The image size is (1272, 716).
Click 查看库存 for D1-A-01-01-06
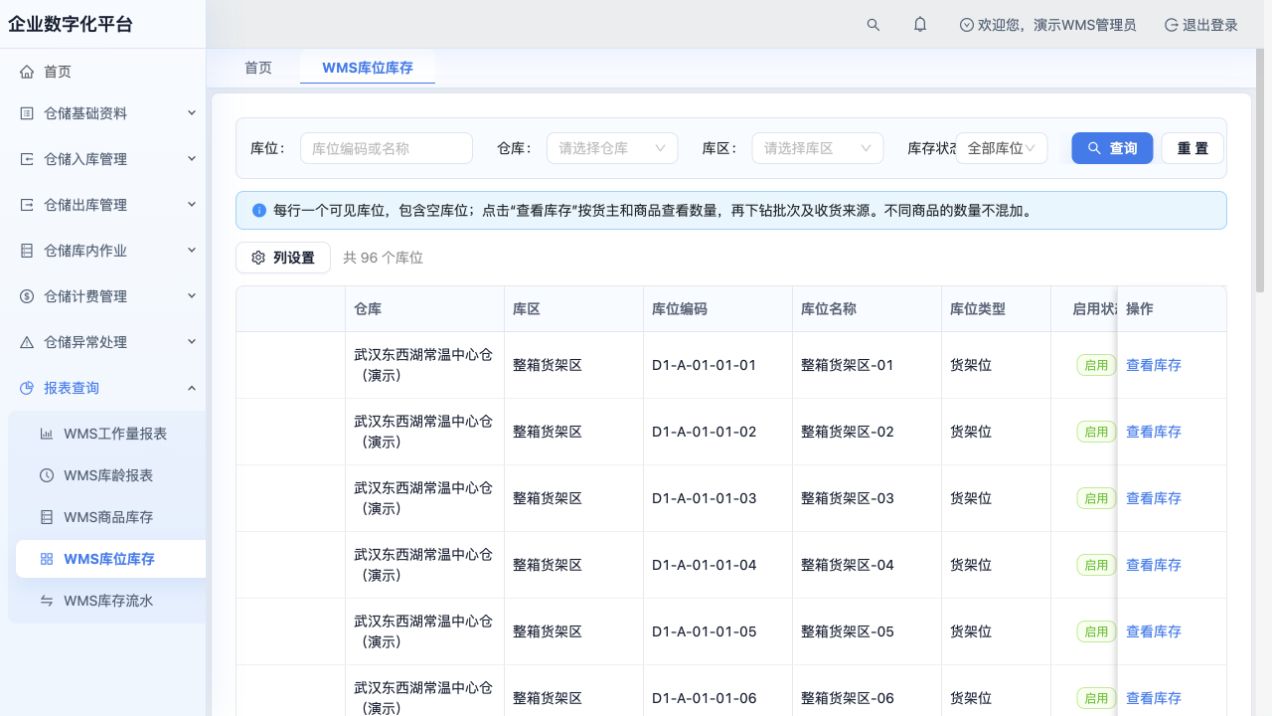(x=1153, y=698)
